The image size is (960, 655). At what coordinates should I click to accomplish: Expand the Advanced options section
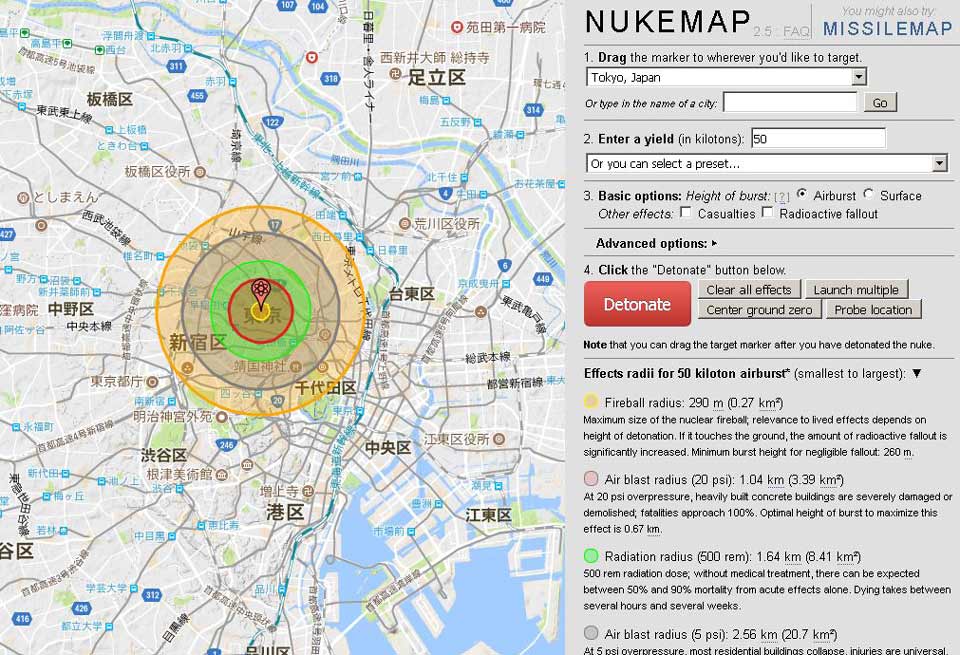[x=656, y=243]
